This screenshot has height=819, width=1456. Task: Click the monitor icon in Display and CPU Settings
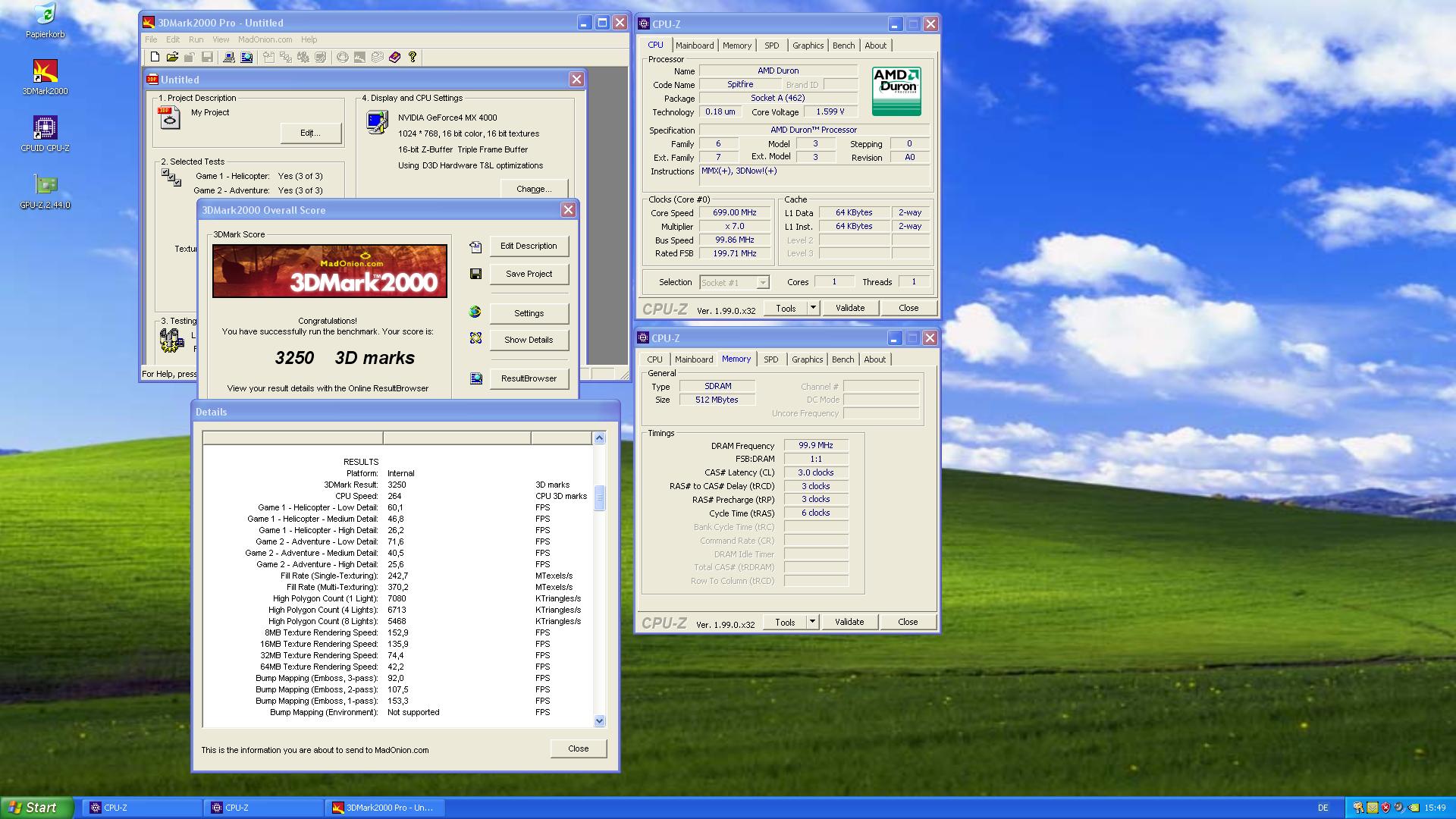377,122
